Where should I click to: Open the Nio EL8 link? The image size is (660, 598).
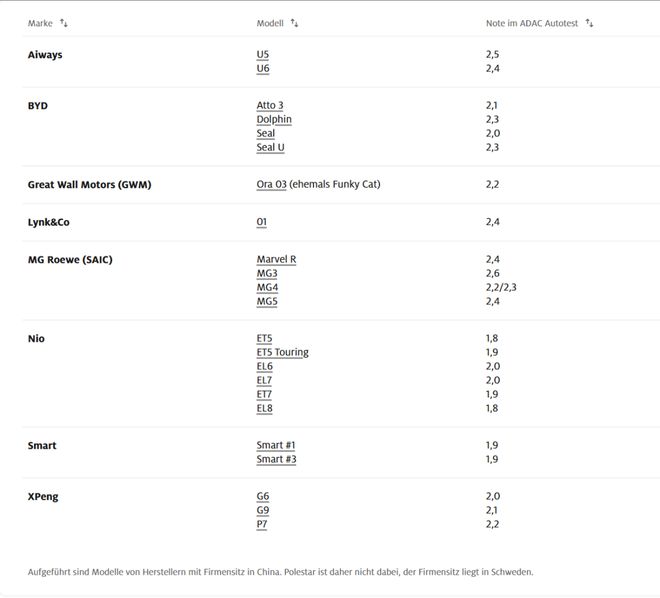tap(264, 408)
